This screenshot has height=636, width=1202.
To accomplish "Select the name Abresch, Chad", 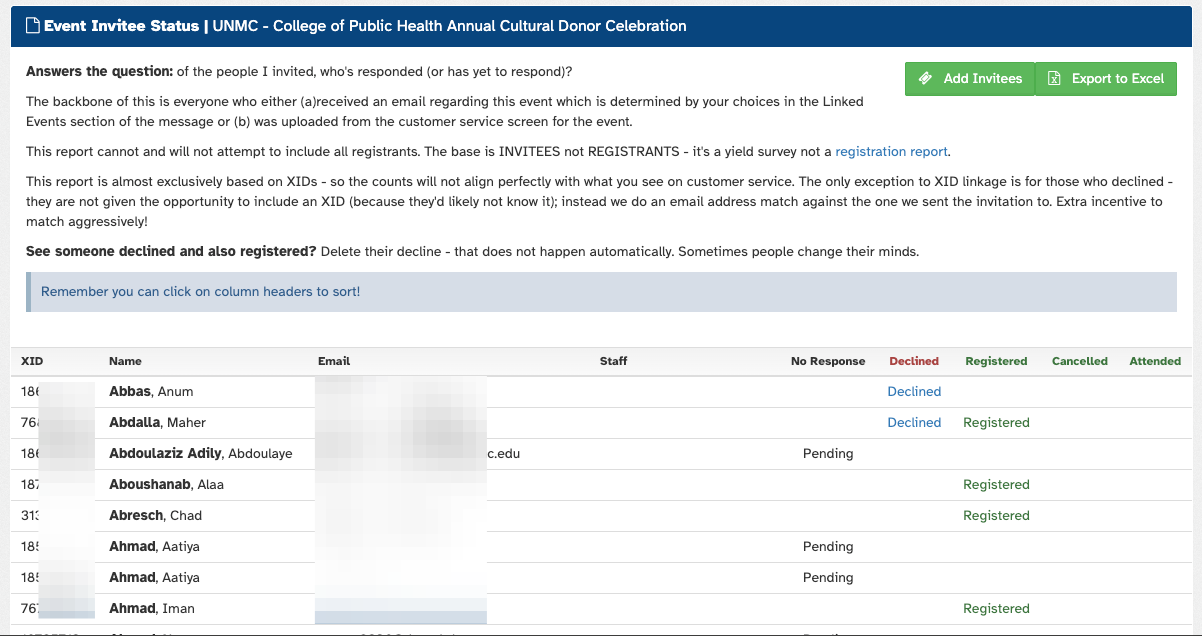I will pos(155,516).
